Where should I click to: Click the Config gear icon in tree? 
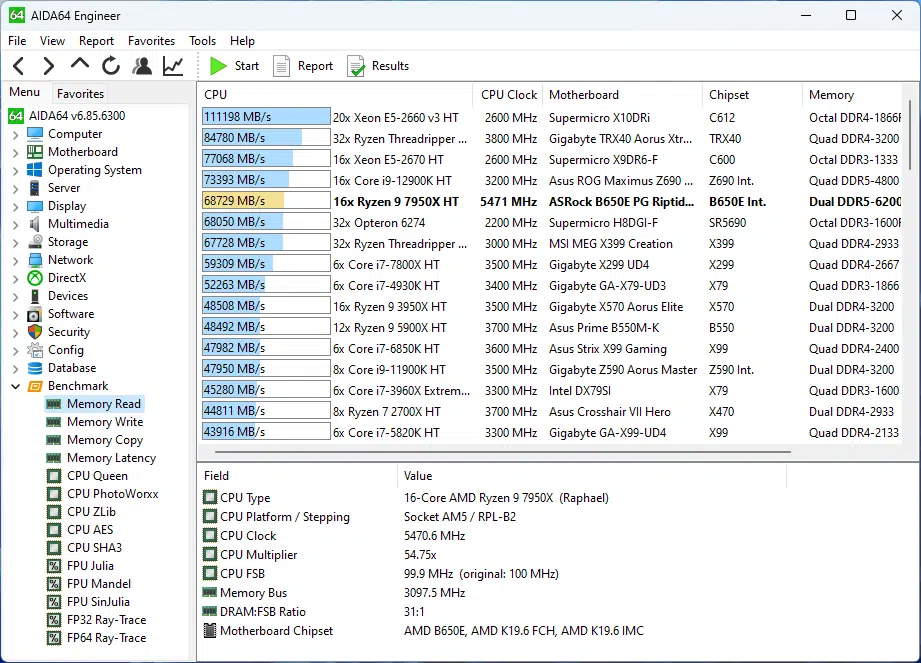(x=35, y=350)
